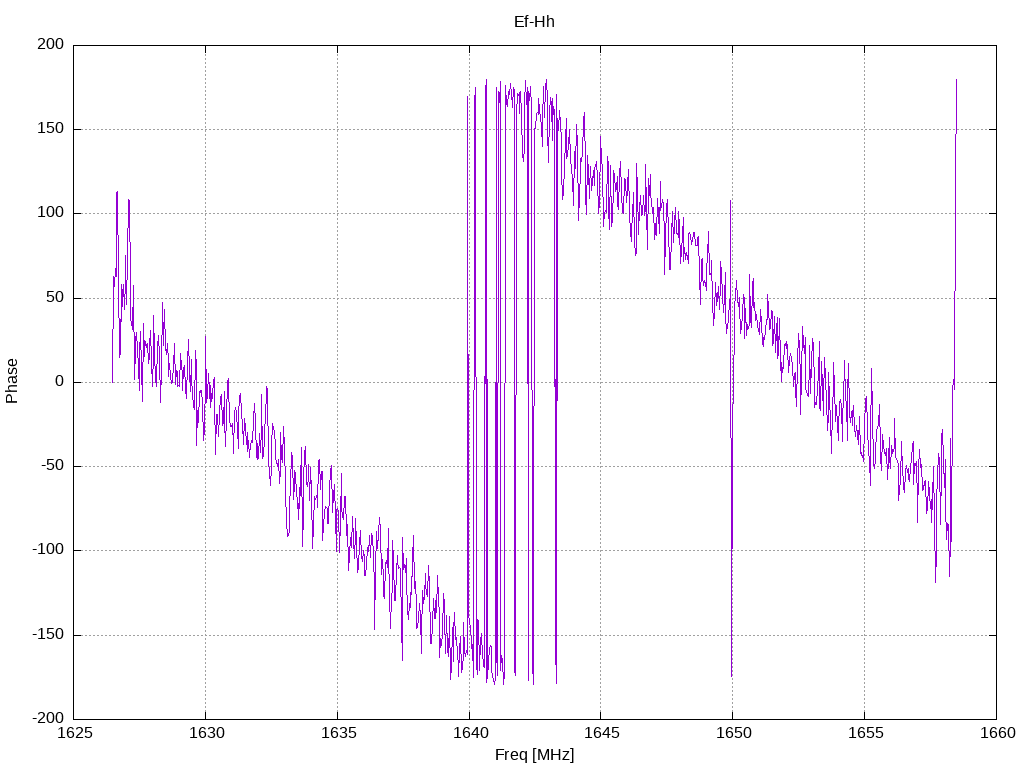Click the x-axis tick label 1625

pyautogui.click(x=74, y=733)
